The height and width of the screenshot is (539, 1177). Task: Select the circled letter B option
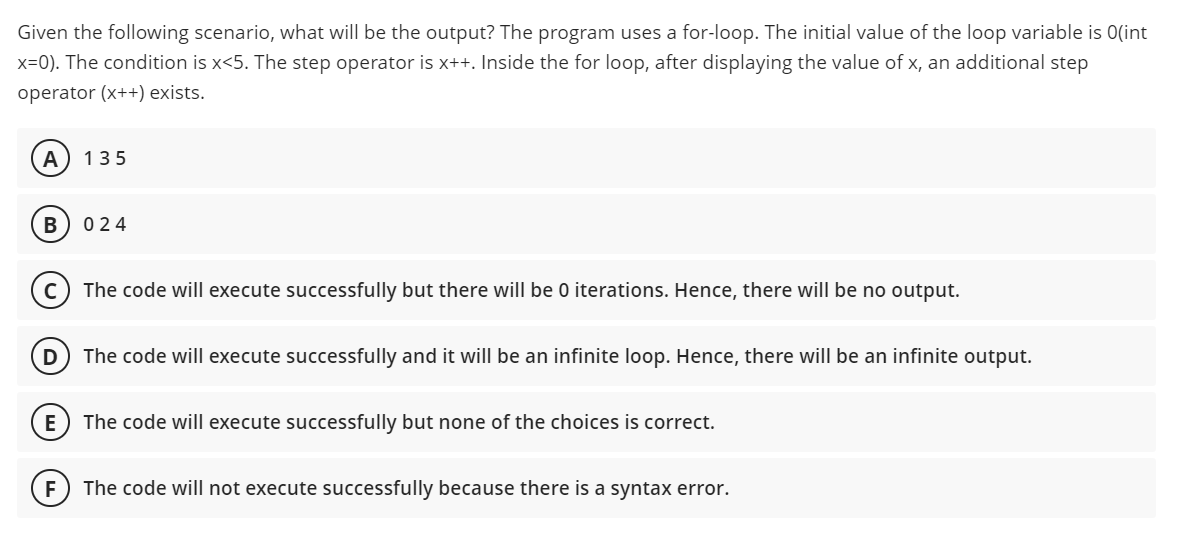(x=50, y=224)
